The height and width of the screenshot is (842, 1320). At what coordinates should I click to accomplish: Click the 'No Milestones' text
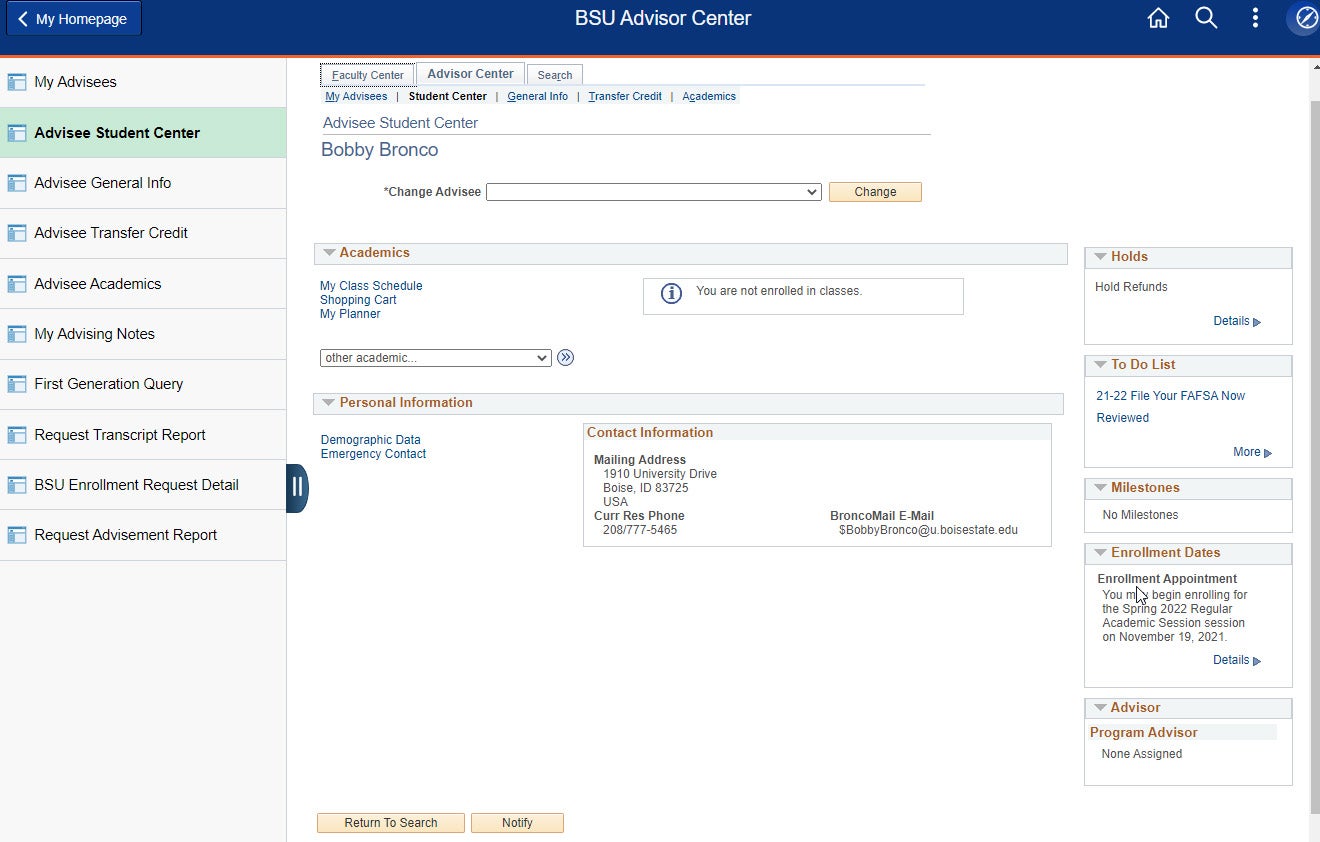click(1140, 515)
